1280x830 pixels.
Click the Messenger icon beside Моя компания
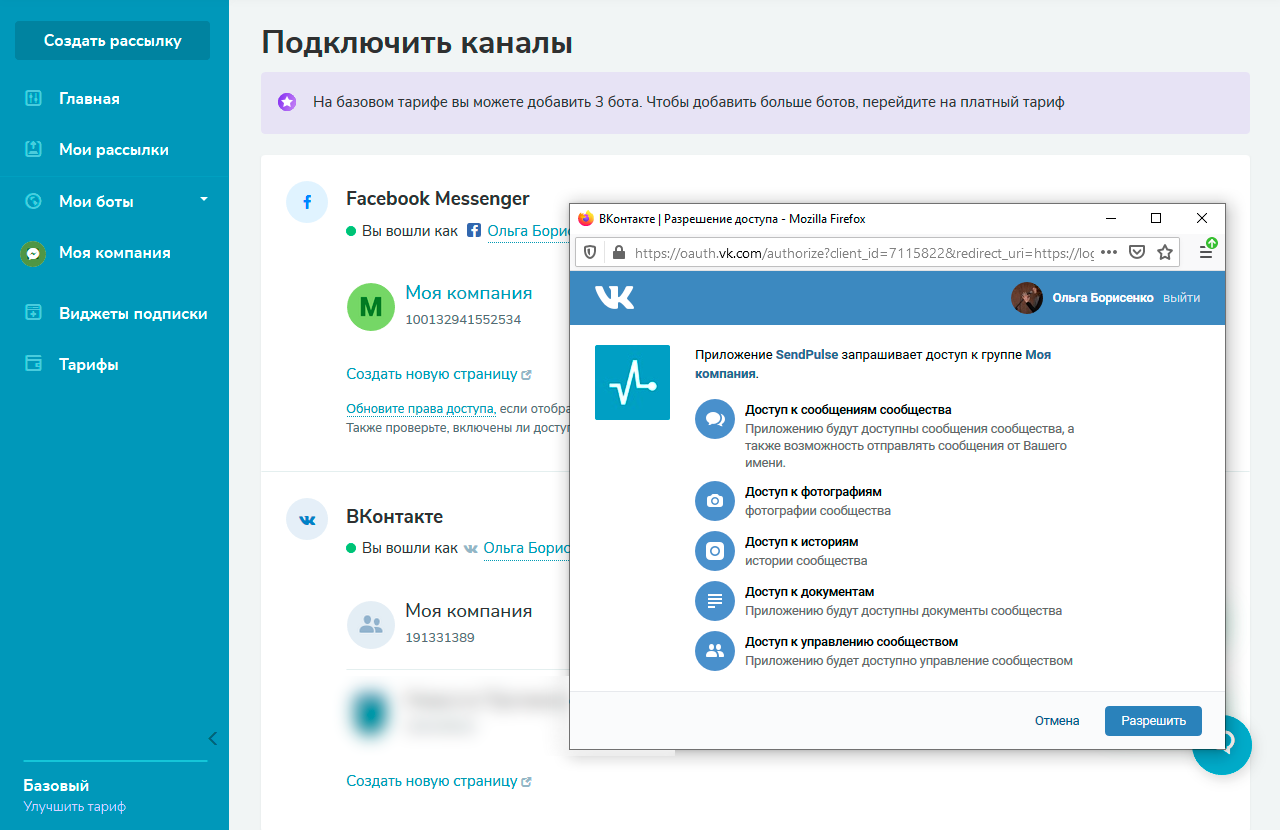pos(33,254)
